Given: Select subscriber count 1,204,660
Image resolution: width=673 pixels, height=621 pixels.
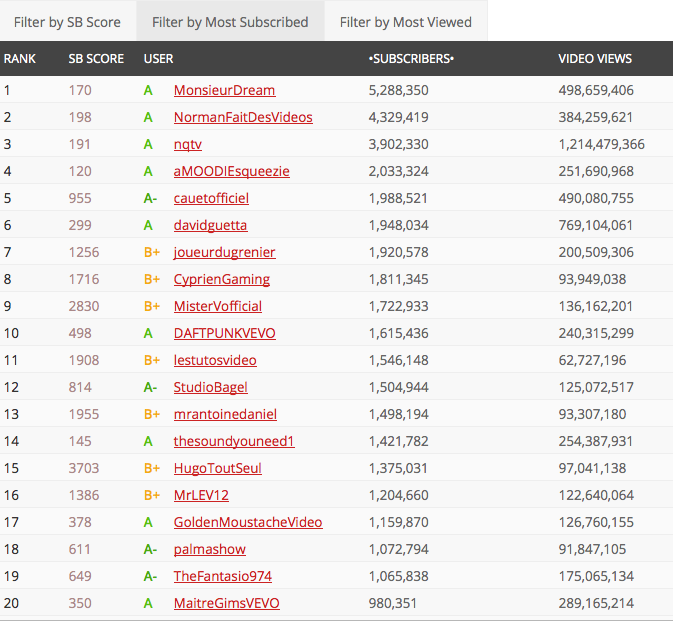Looking at the screenshot, I should [398, 496].
